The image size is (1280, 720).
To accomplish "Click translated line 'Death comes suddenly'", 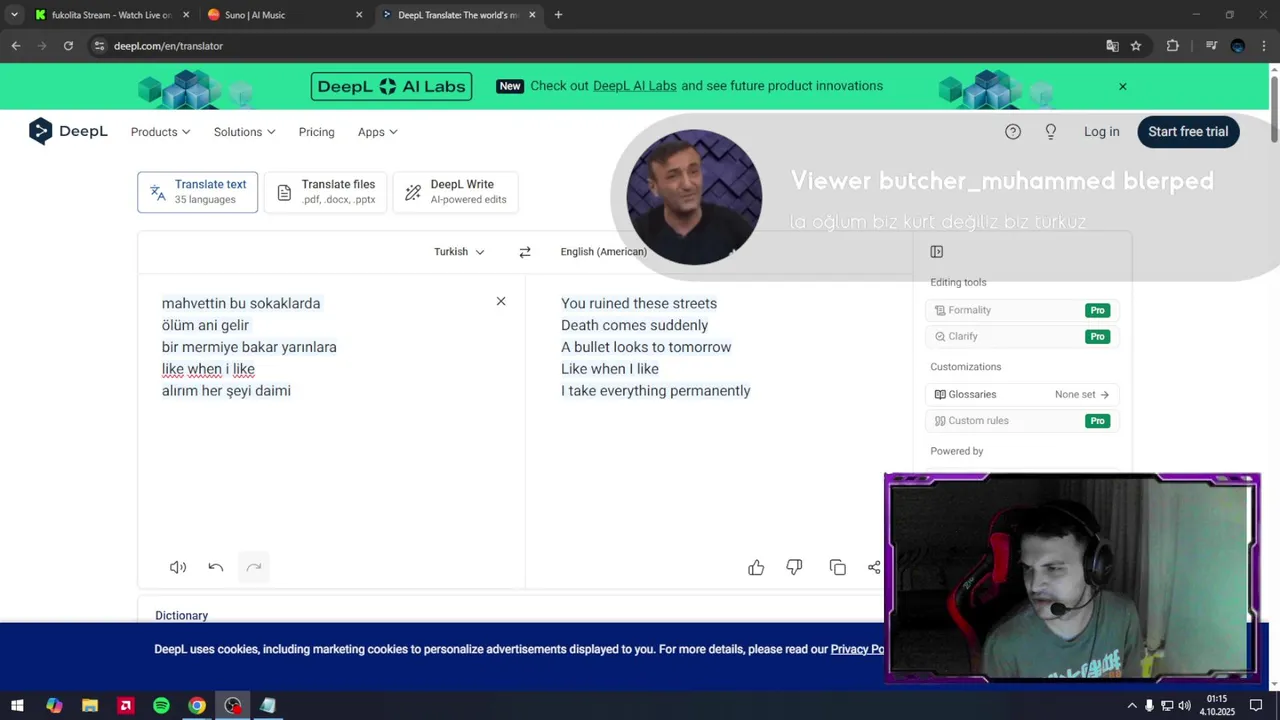I will (x=634, y=325).
